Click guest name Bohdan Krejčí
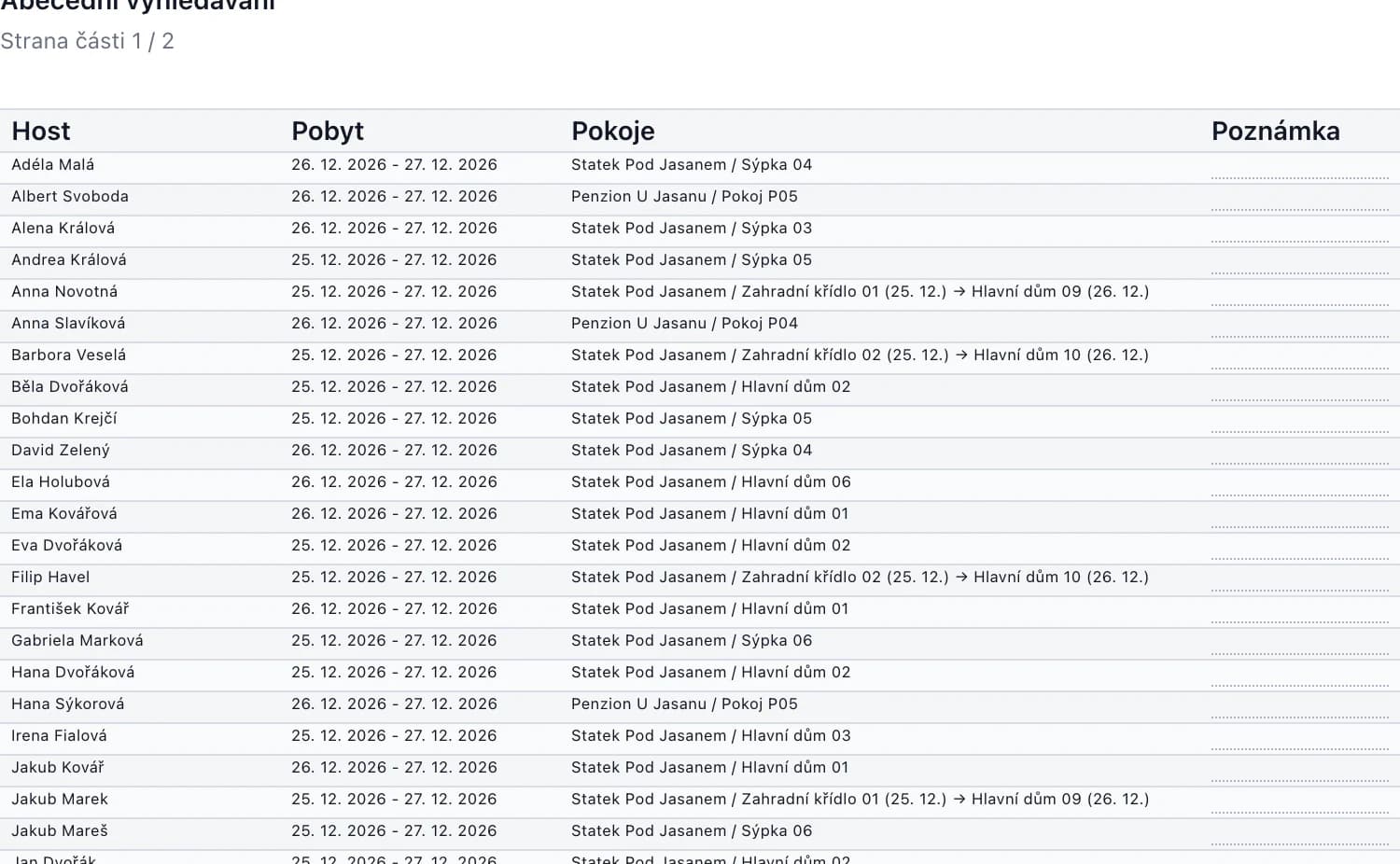1400x864 pixels. pyautogui.click(x=64, y=419)
